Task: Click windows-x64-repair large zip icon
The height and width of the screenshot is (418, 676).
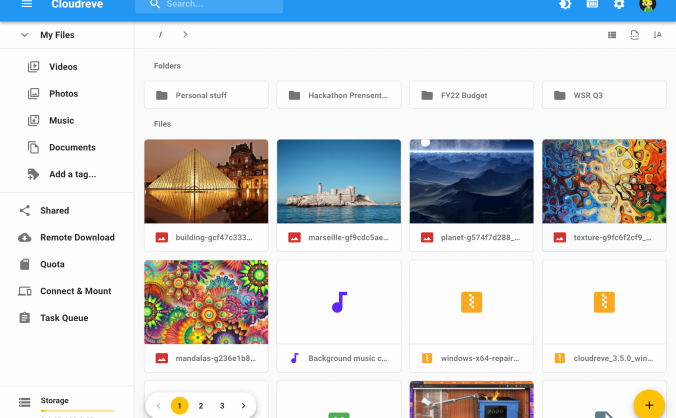Action: [472, 302]
